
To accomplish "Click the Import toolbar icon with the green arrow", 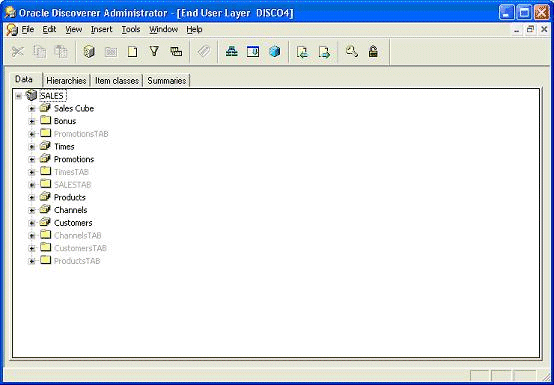I will [302, 52].
